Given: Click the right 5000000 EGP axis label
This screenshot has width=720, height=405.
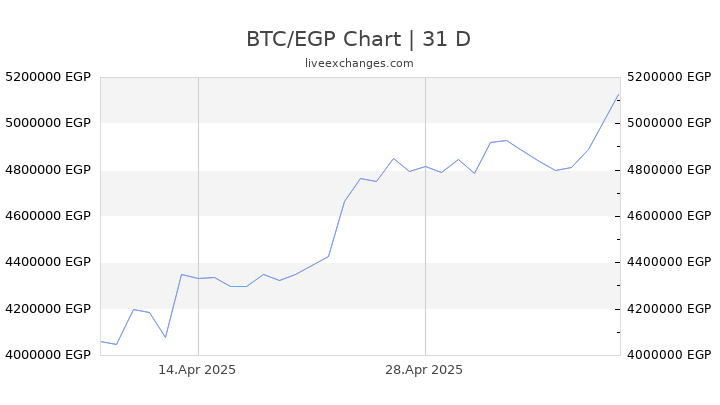Looking at the screenshot, I should click(x=669, y=123).
